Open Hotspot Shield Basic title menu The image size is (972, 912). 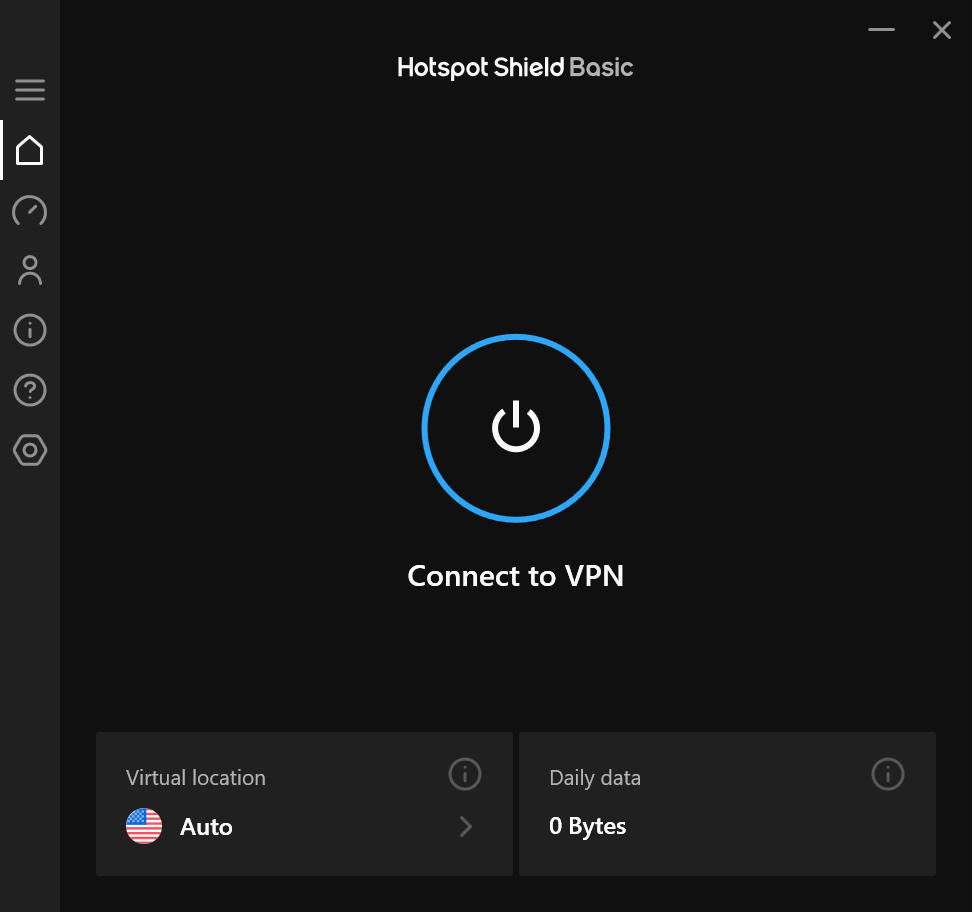click(x=515, y=67)
